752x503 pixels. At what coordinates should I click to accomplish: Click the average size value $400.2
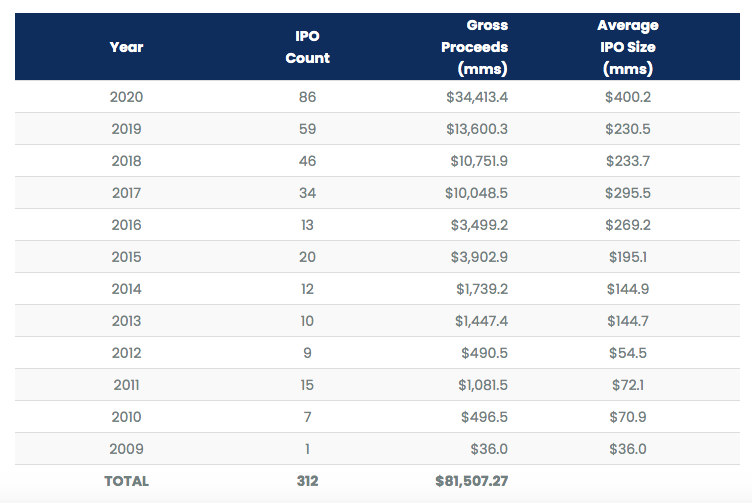coord(627,97)
